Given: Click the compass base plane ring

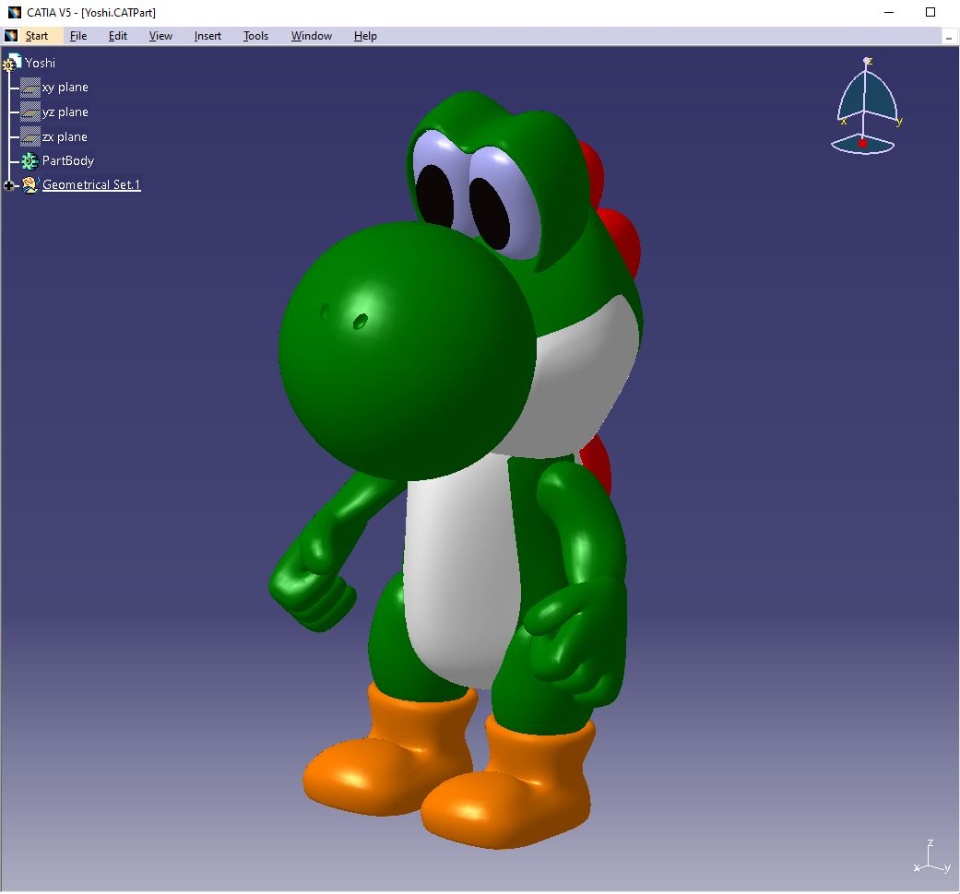Looking at the screenshot, I should click(863, 145).
